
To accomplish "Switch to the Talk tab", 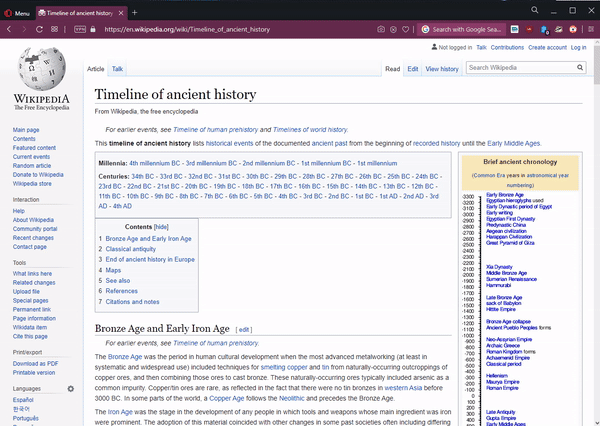I will pos(117,69).
